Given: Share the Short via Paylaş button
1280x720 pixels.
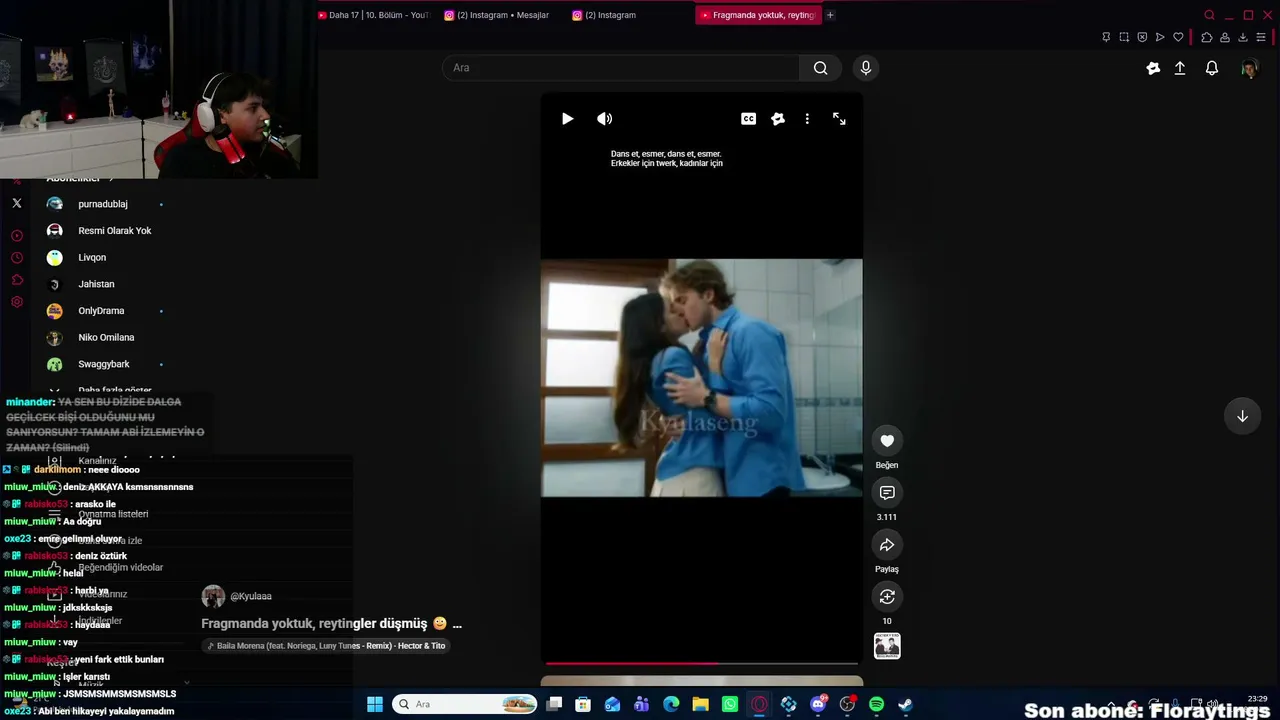Looking at the screenshot, I should coord(887,545).
